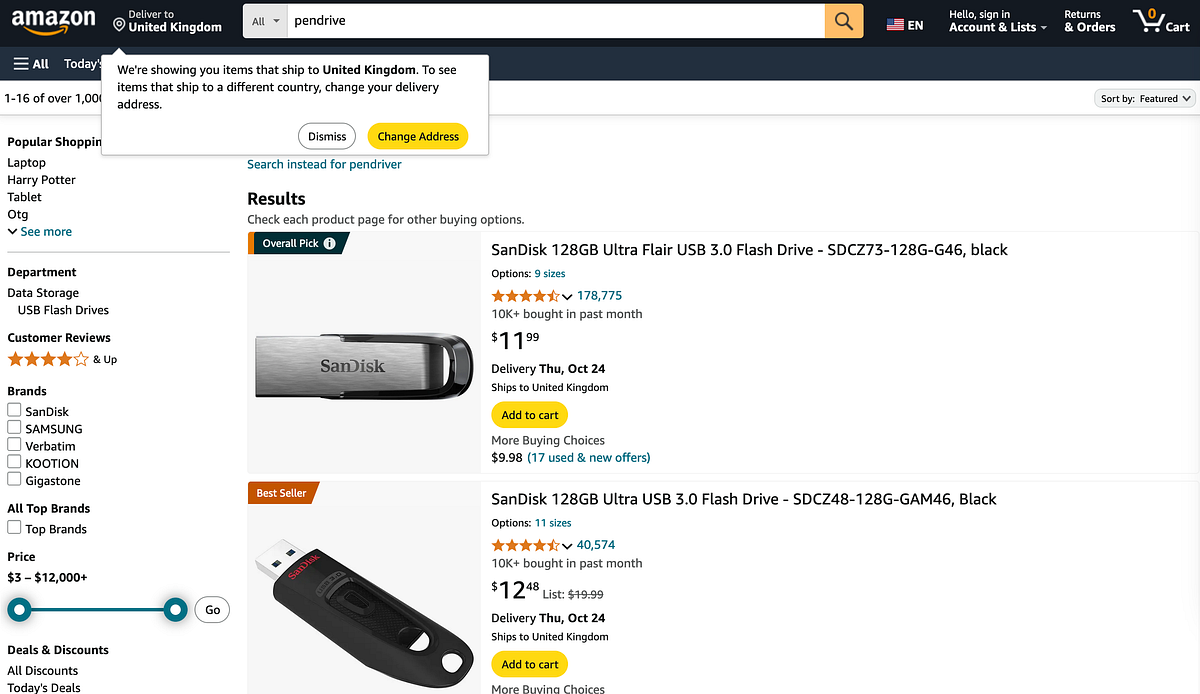Click the yellow Change Address button
This screenshot has width=1200, height=694.
point(417,136)
